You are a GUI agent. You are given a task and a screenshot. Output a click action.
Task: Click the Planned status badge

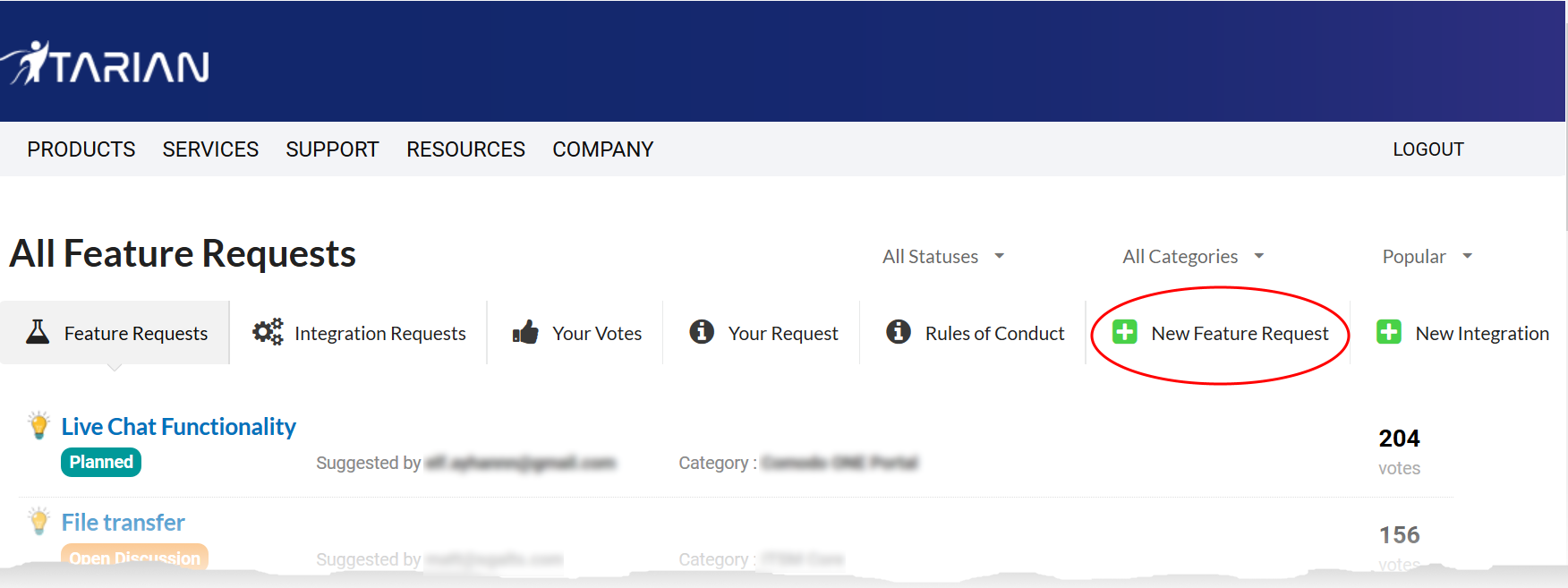click(x=101, y=462)
